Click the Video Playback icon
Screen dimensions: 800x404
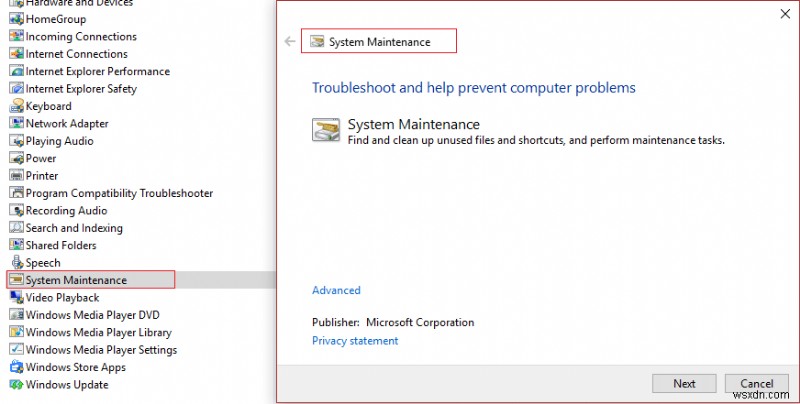[17, 298]
